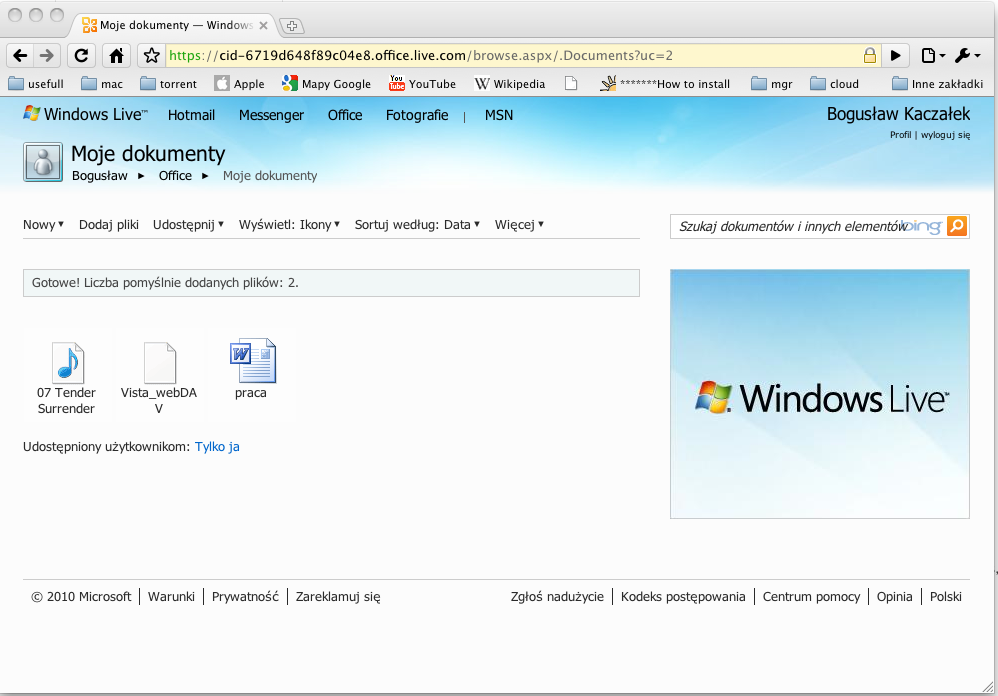The image size is (998, 696).
Task: Click the Bogusław breadcrumb link
Action: (99, 176)
